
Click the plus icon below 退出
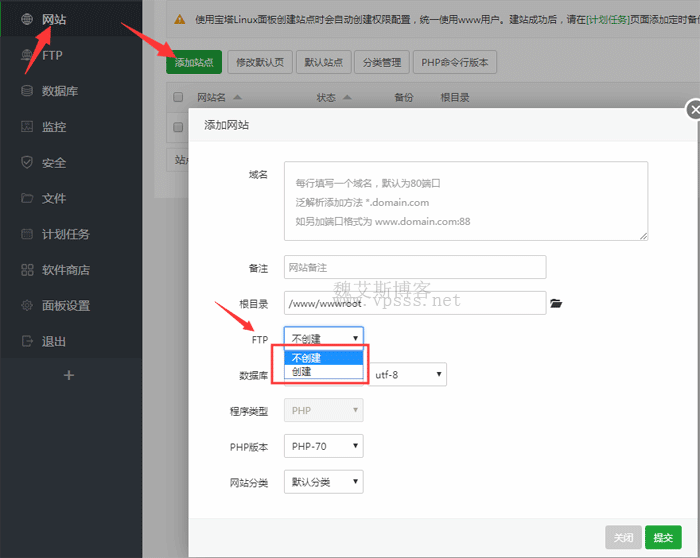point(69,375)
